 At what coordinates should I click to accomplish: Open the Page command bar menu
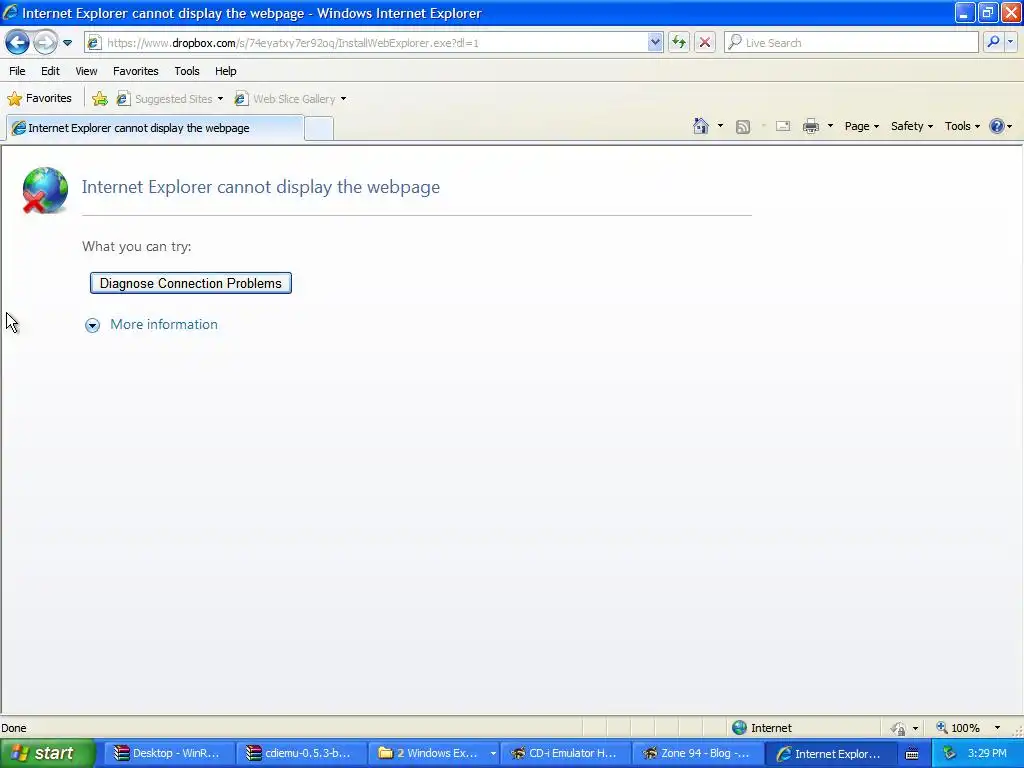point(861,127)
